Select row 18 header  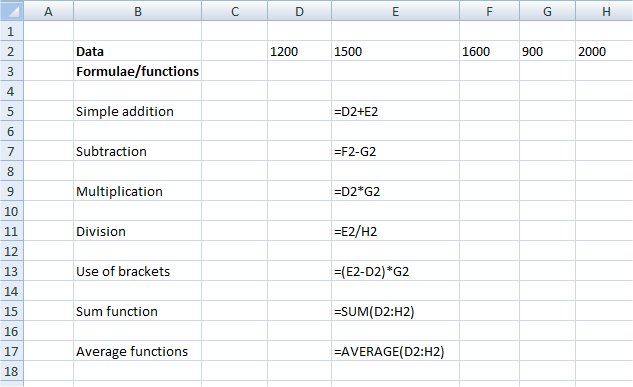tap(12, 371)
